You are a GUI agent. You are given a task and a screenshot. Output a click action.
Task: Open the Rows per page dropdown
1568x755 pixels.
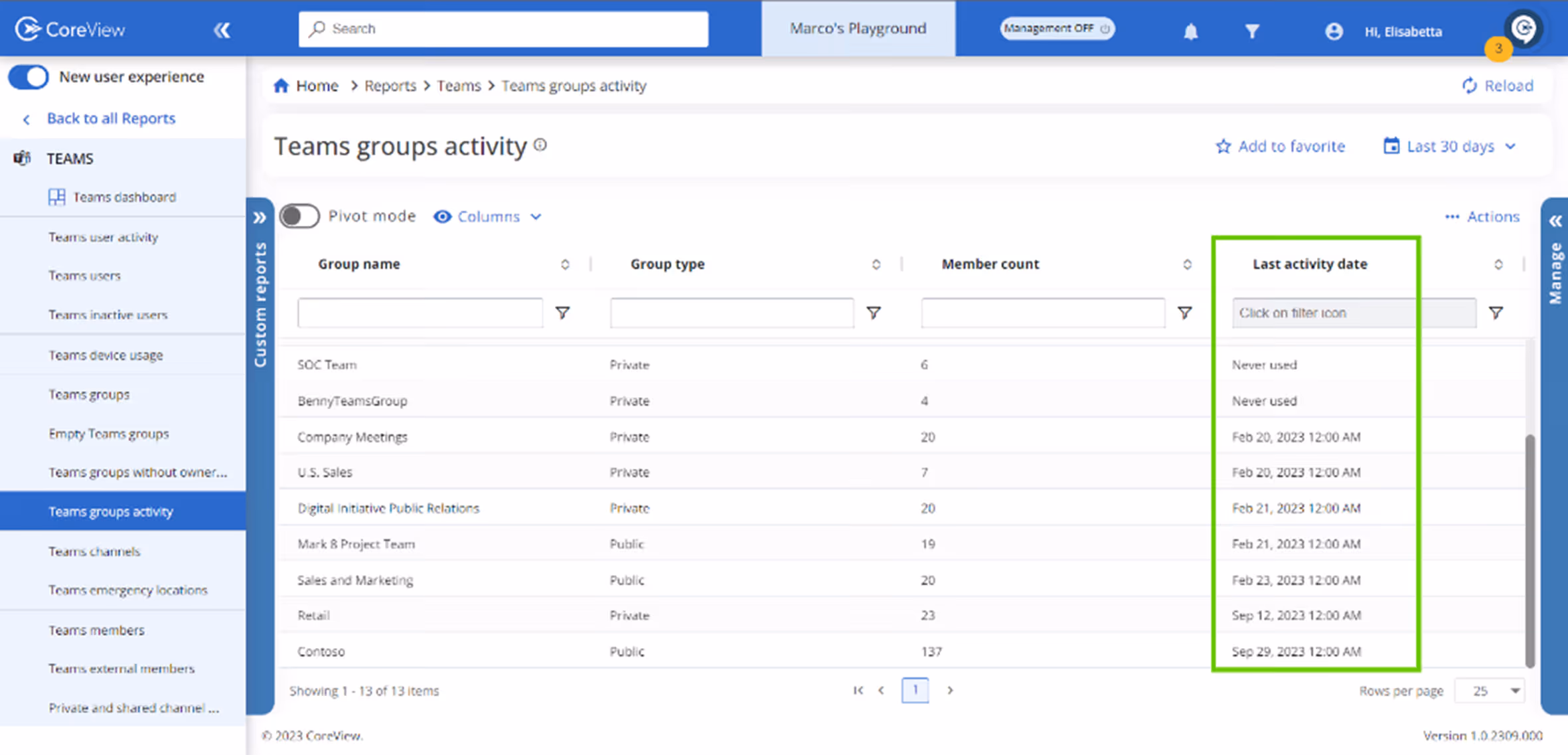pos(1489,691)
